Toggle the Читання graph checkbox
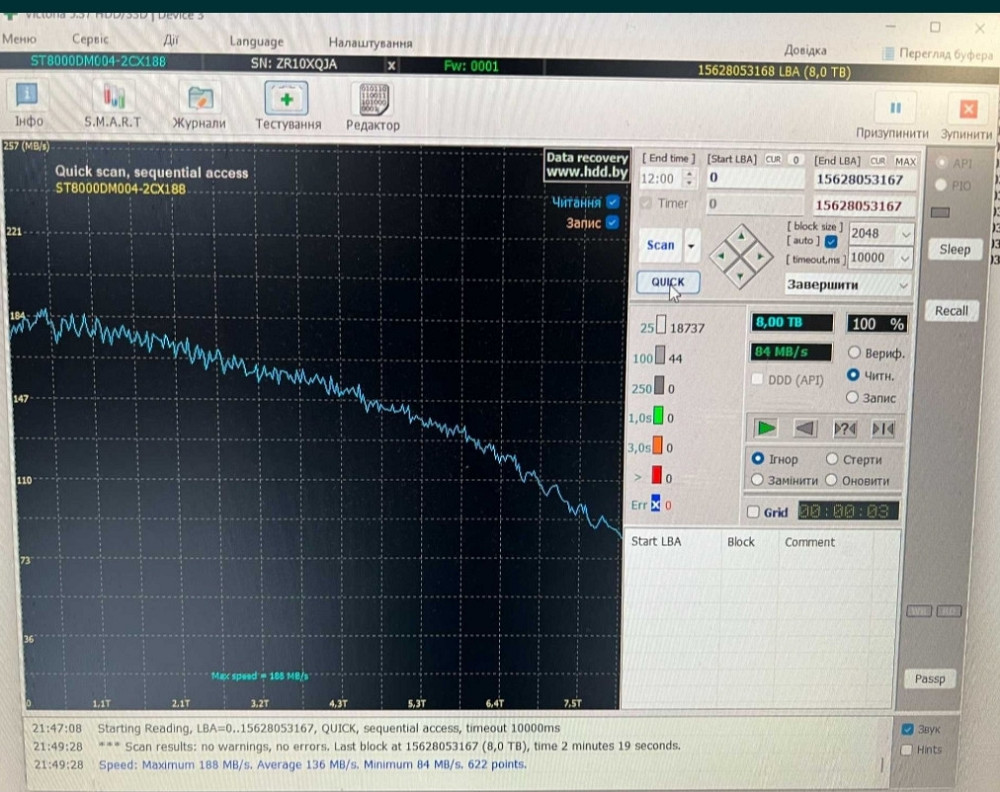 [613, 202]
